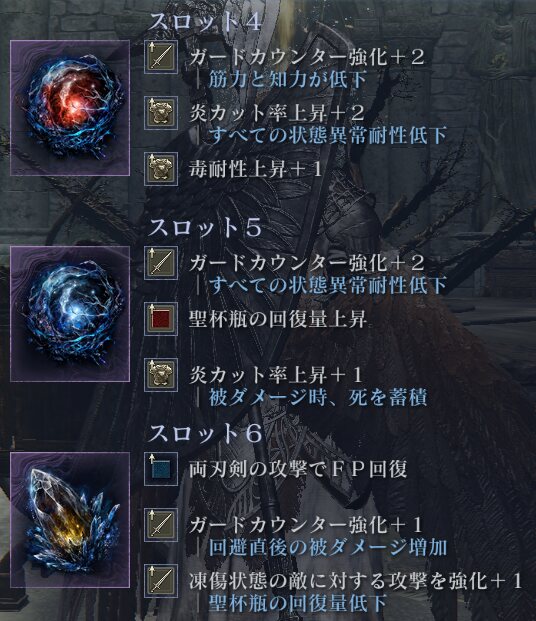Open the スロット4 heading

tap(204, 22)
